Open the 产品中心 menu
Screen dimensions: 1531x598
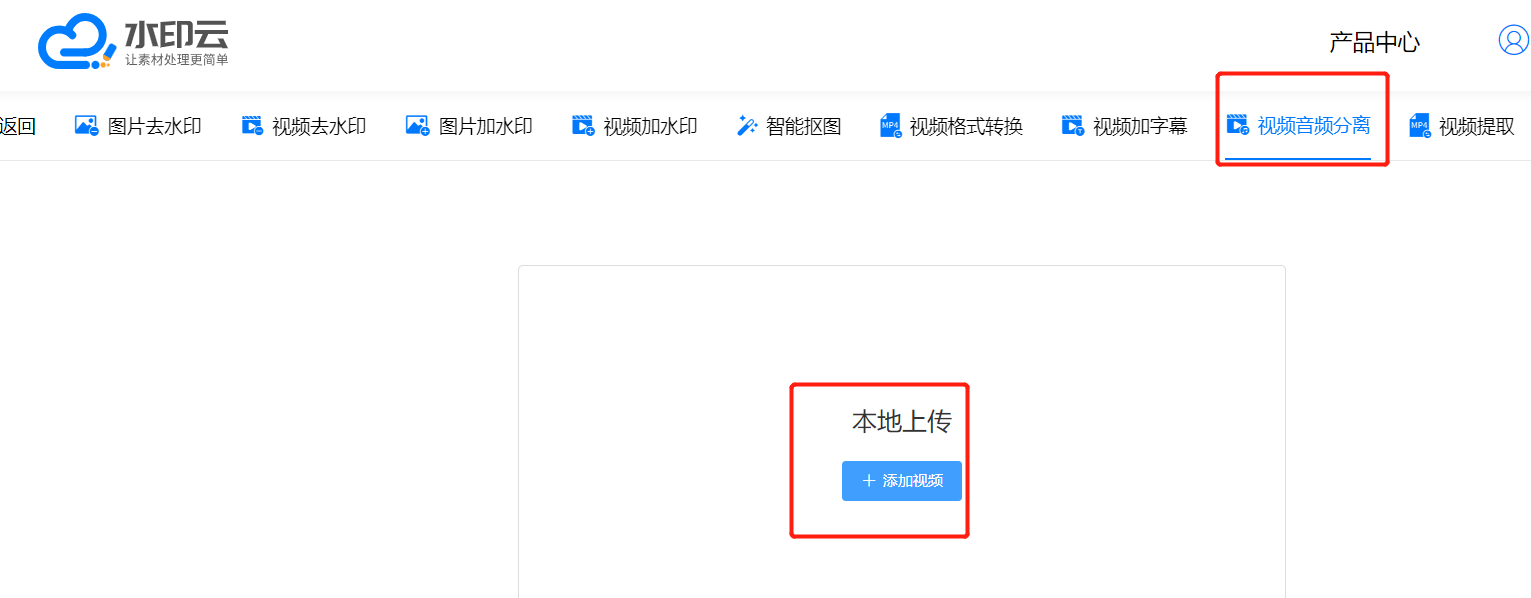[x=1374, y=42]
